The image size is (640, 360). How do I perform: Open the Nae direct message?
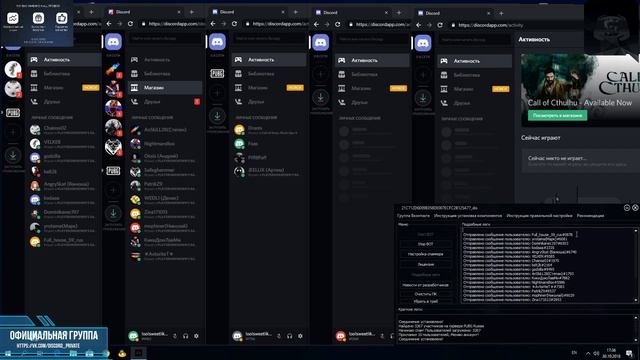[x=269, y=144]
